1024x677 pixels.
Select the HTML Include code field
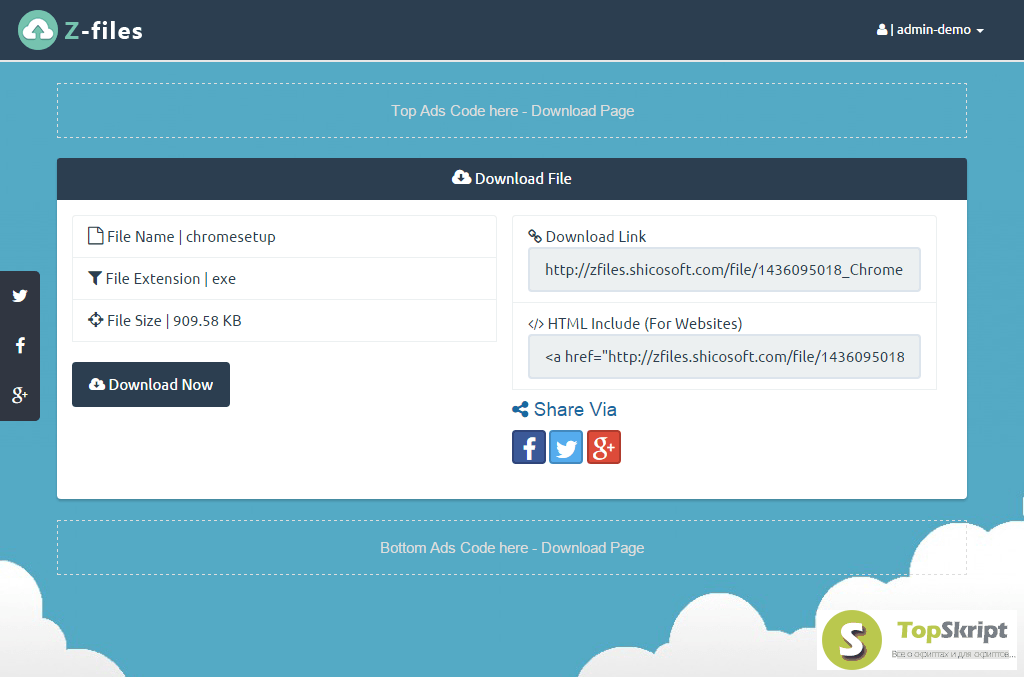click(x=724, y=356)
